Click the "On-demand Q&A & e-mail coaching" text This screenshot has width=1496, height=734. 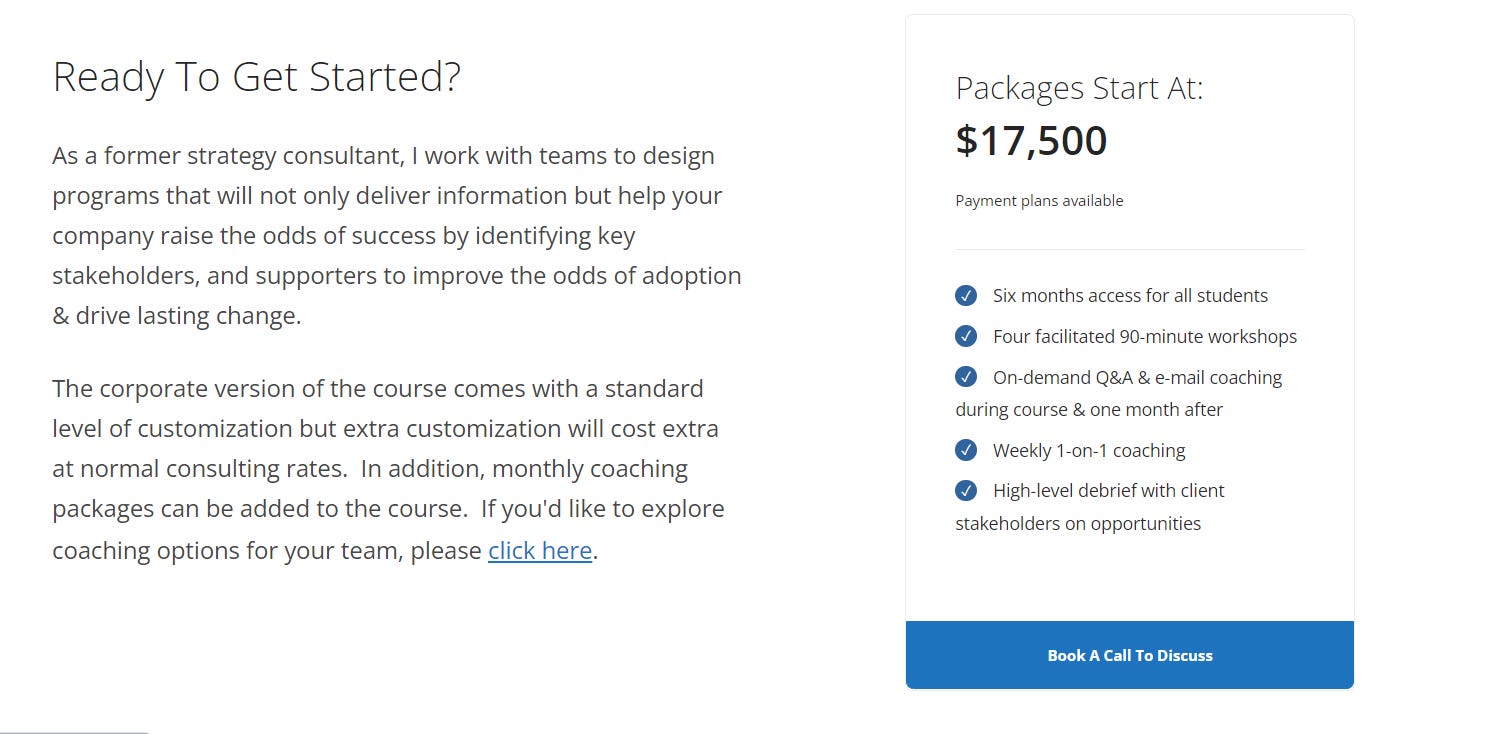coord(1137,378)
